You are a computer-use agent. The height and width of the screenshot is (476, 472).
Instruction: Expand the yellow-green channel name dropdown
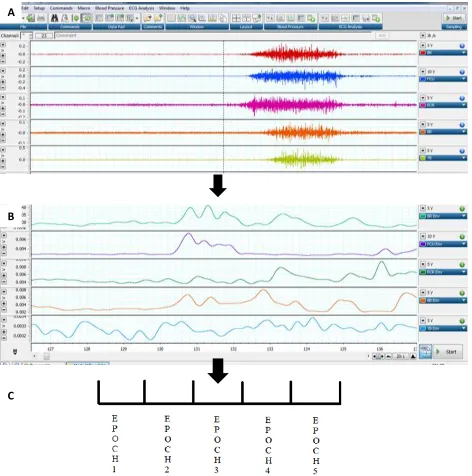point(464,158)
